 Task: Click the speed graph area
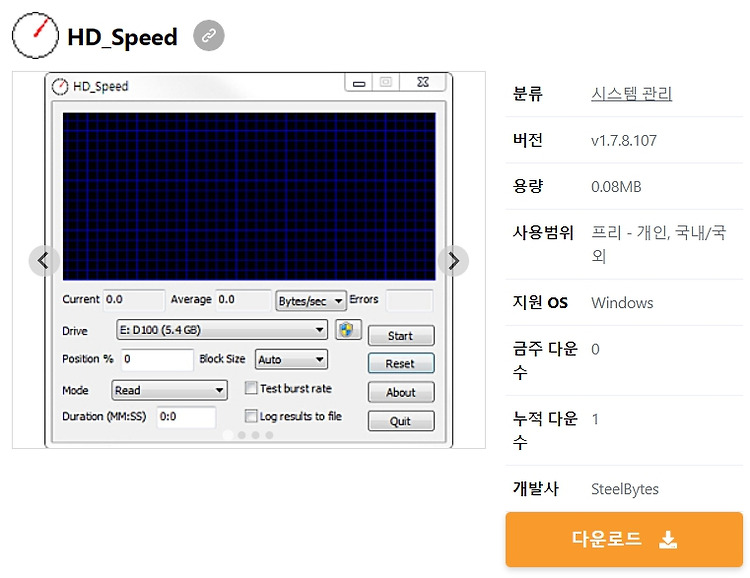[249, 196]
